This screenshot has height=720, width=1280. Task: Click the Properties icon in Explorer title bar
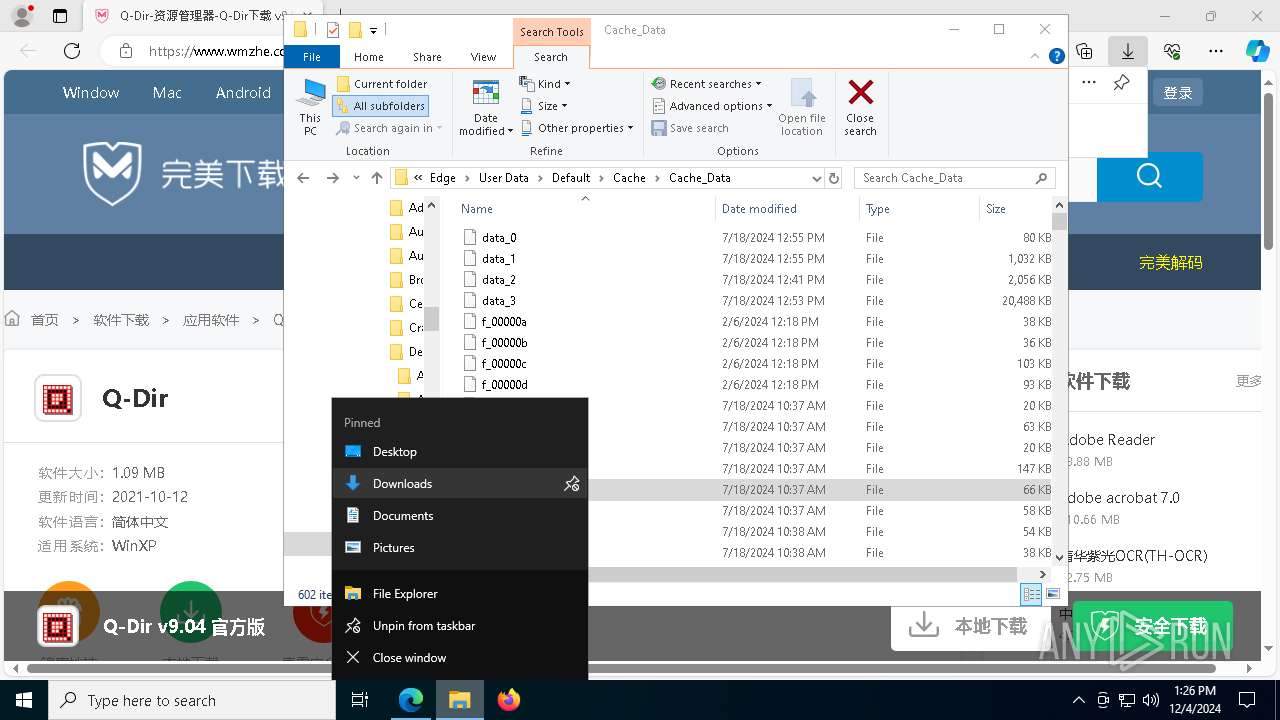333,30
